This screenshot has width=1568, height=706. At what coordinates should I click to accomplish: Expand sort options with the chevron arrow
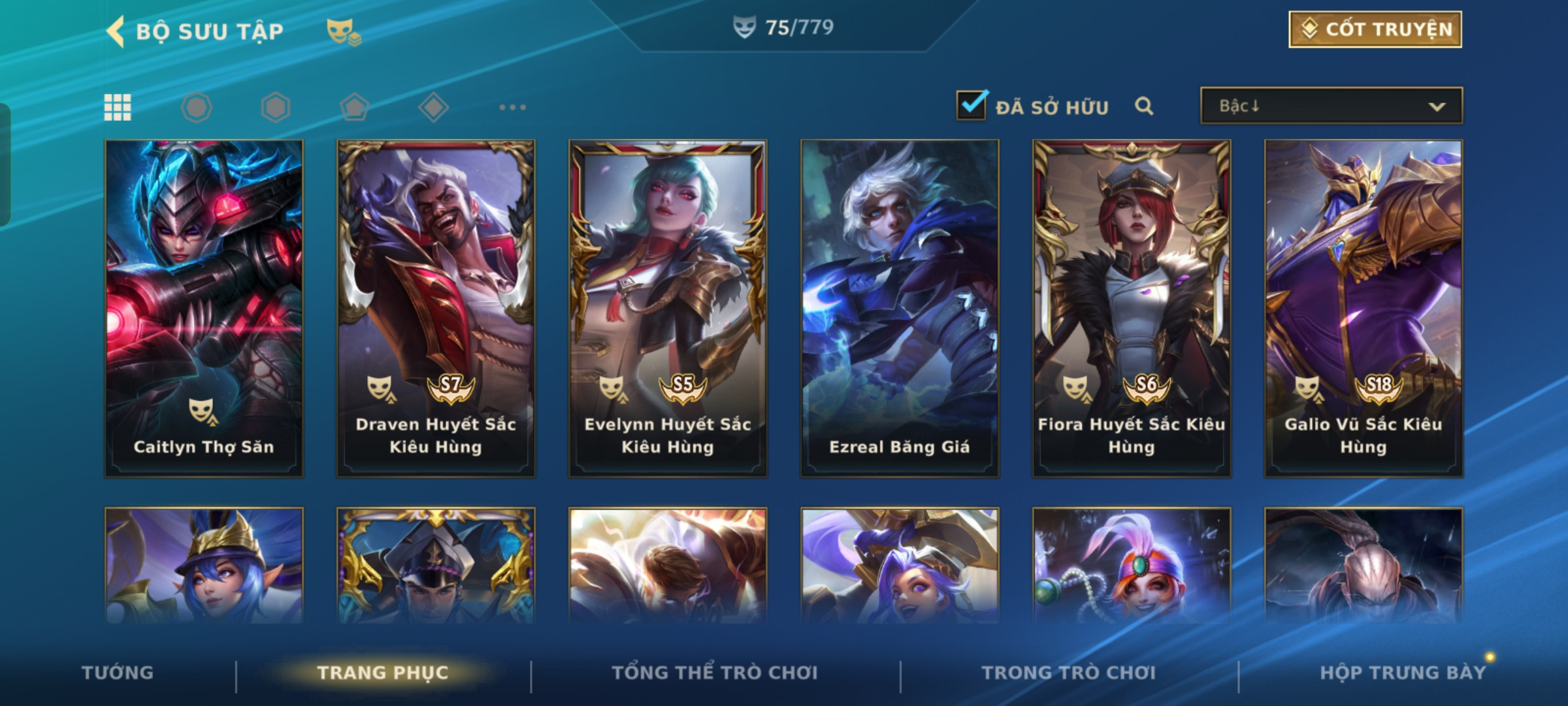click(x=1437, y=107)
